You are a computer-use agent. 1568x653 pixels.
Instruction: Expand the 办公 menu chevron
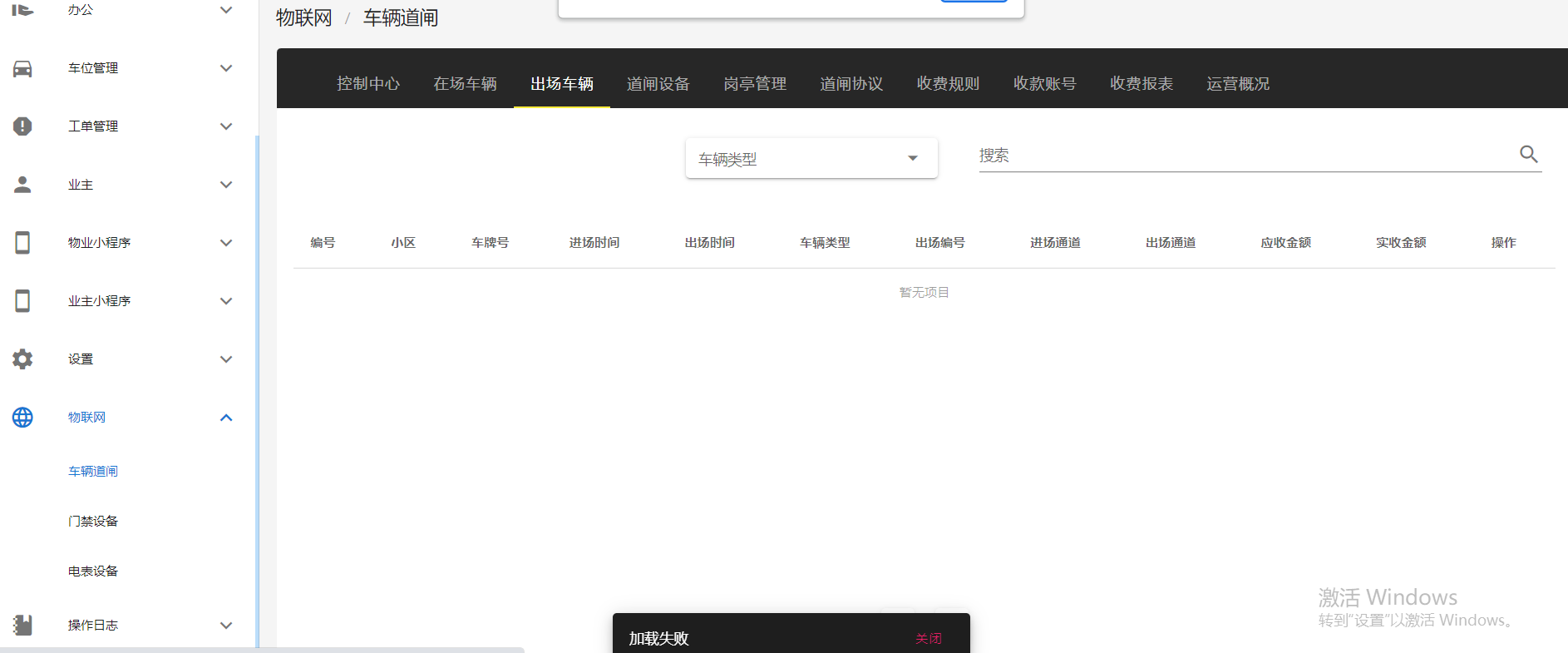point(226,10)
